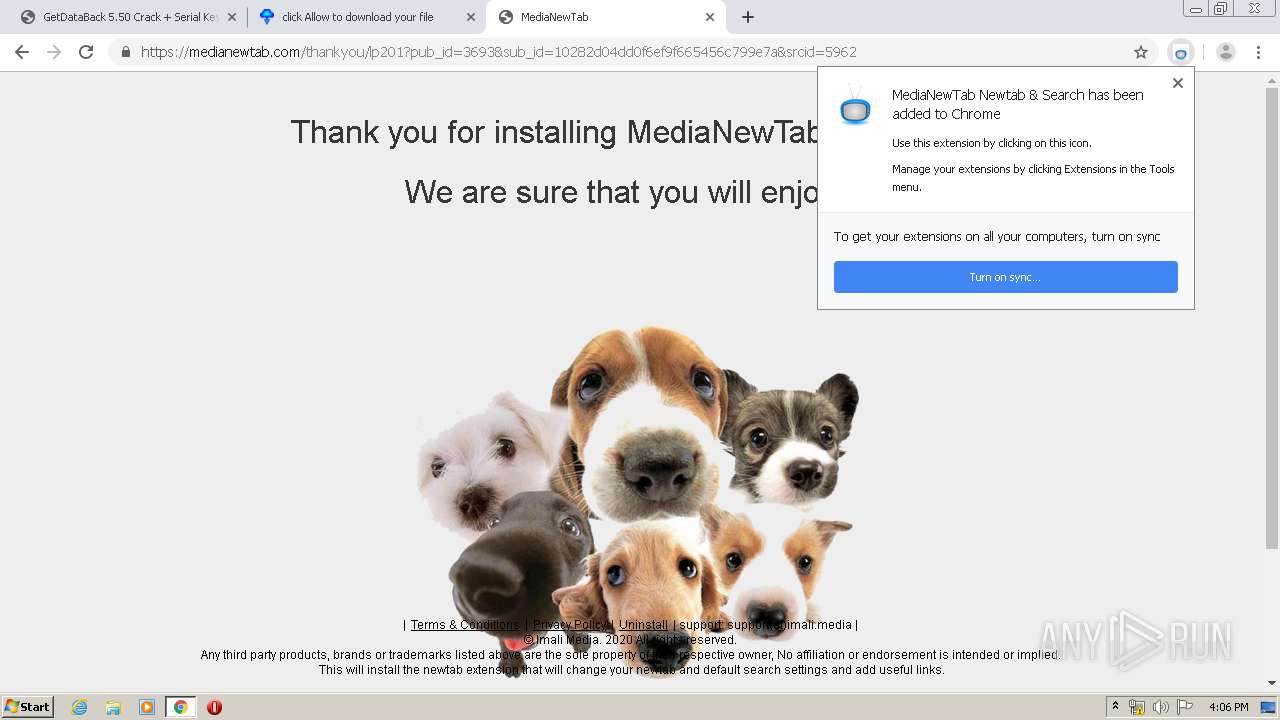Click 'To get your extensions on all' text

997,237
